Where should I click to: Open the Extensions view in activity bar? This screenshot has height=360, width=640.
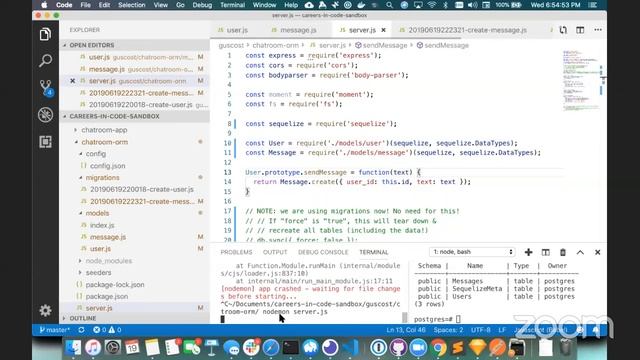pos(45,142)
